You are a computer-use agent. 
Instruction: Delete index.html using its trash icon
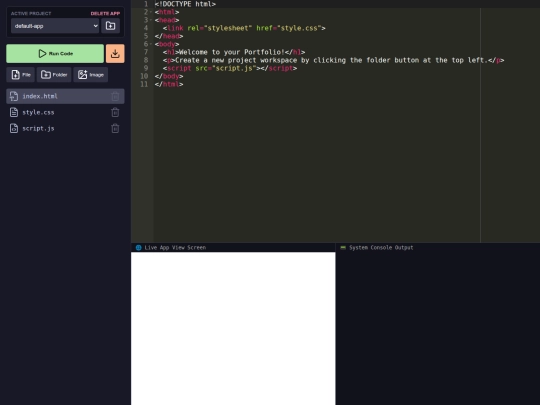115,96
